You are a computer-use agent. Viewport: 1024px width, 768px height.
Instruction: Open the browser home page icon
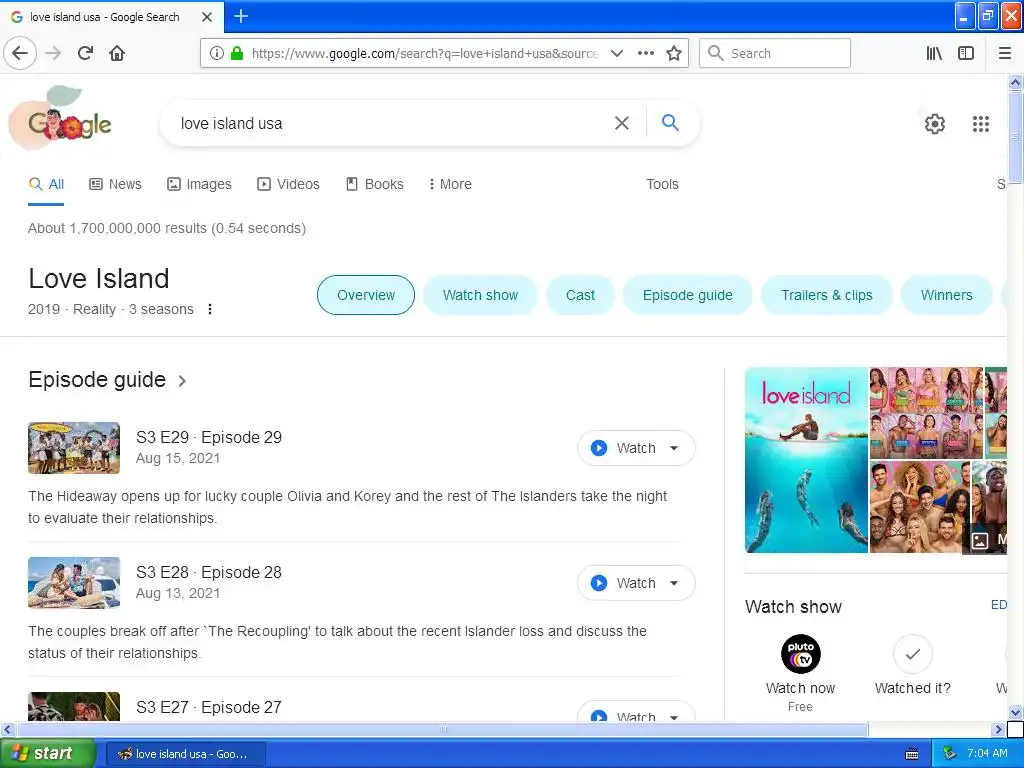click(x=117, y=54)
